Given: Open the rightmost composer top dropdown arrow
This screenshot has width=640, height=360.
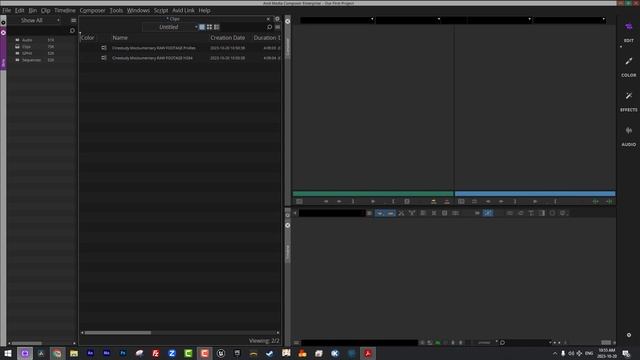Looking at the screenshot, I should [x=604, y=19].
